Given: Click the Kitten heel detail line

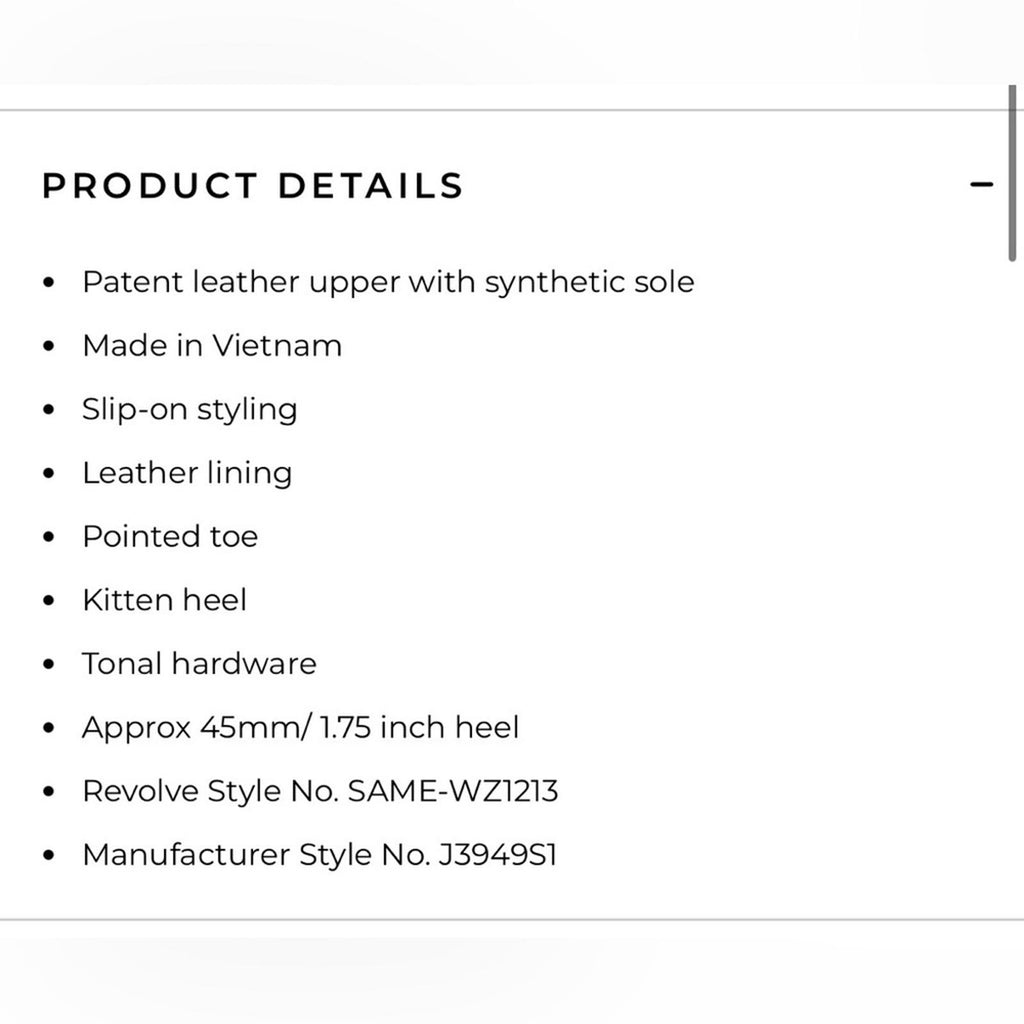Looking at the screenshot, I should [166, 601].
